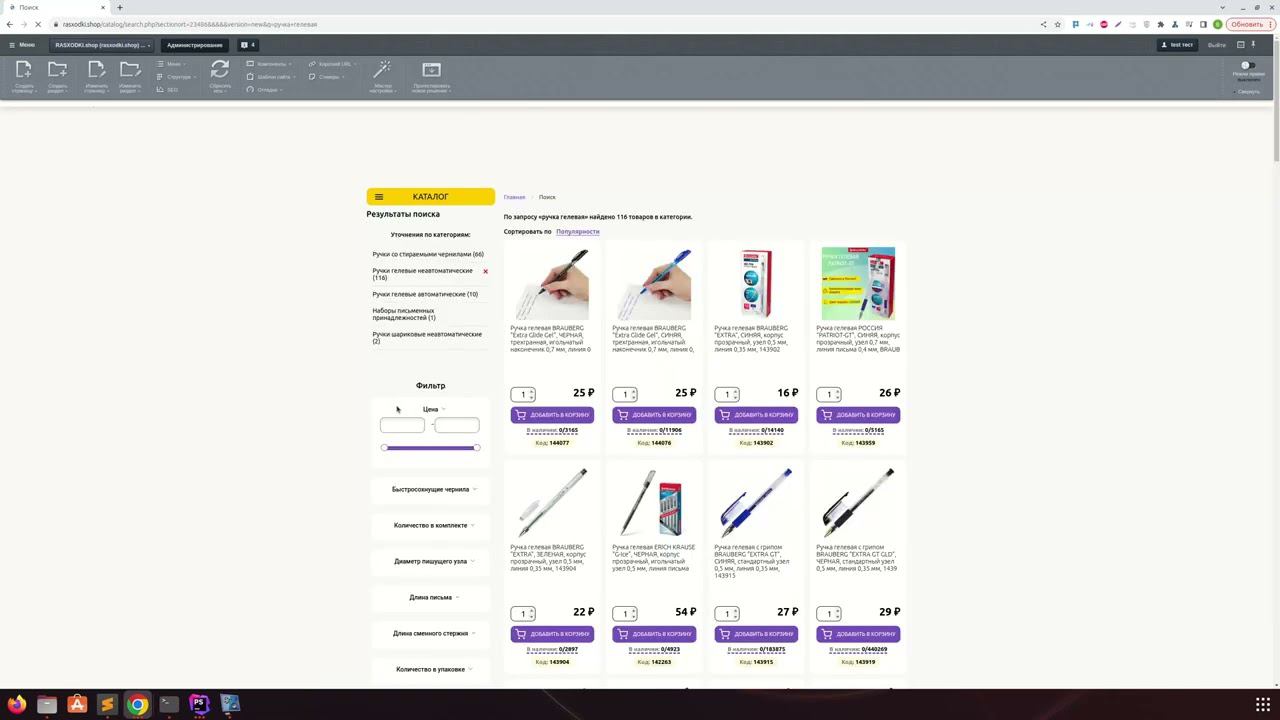Open a new browser tab
1280x720 pixels.
[119, 7]
